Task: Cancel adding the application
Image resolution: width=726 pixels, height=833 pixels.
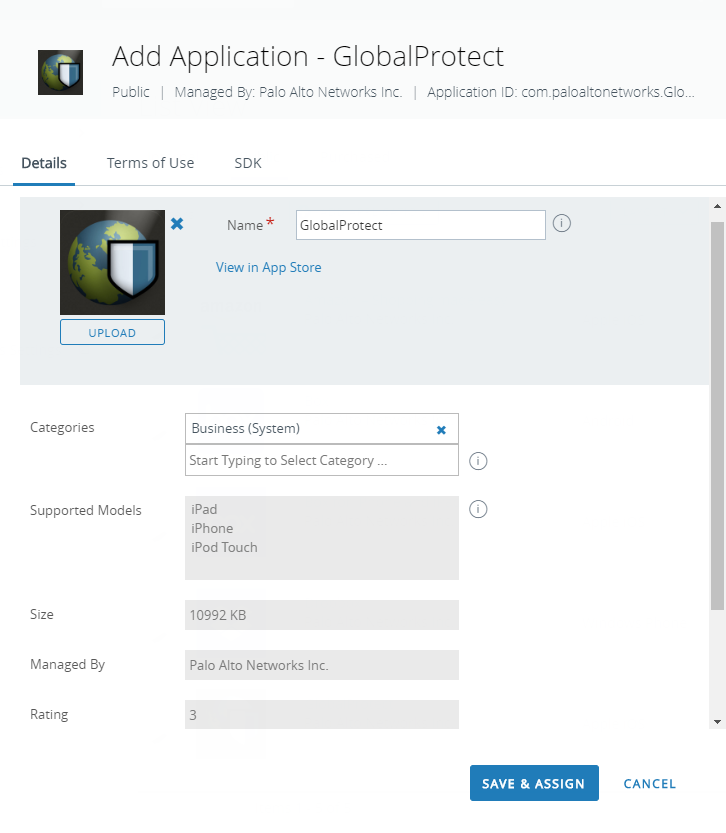Action: [x=650, y=784]
